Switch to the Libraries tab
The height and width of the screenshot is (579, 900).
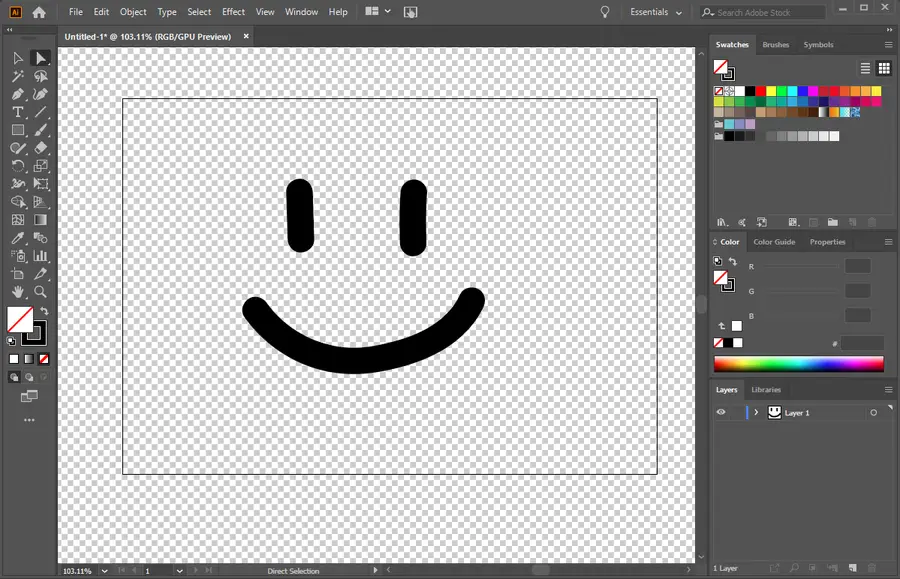766,390
